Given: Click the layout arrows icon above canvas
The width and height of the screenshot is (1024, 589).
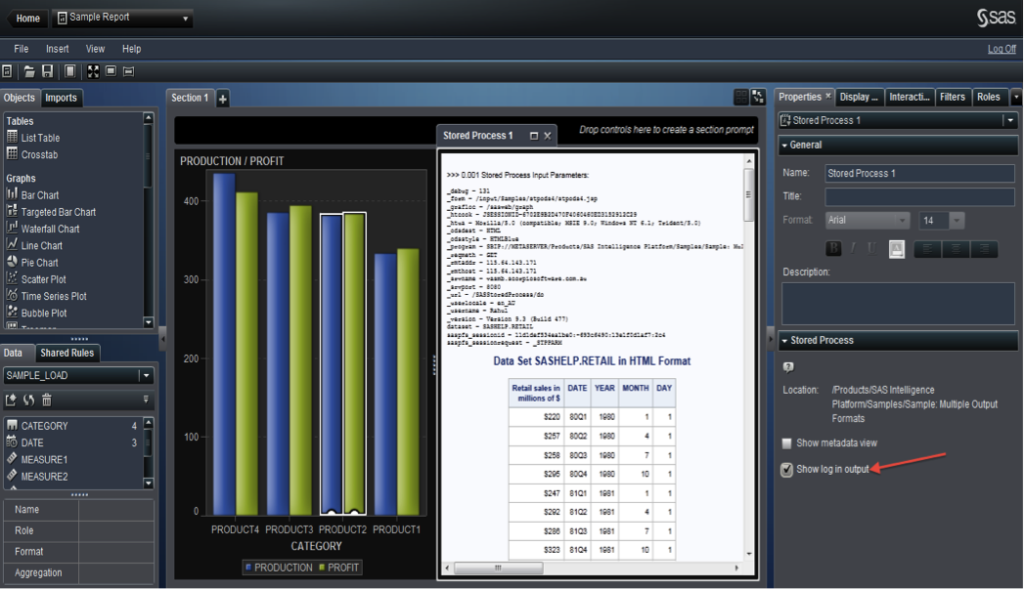Looking at the screenshot, I should click(x=758, y=97).
